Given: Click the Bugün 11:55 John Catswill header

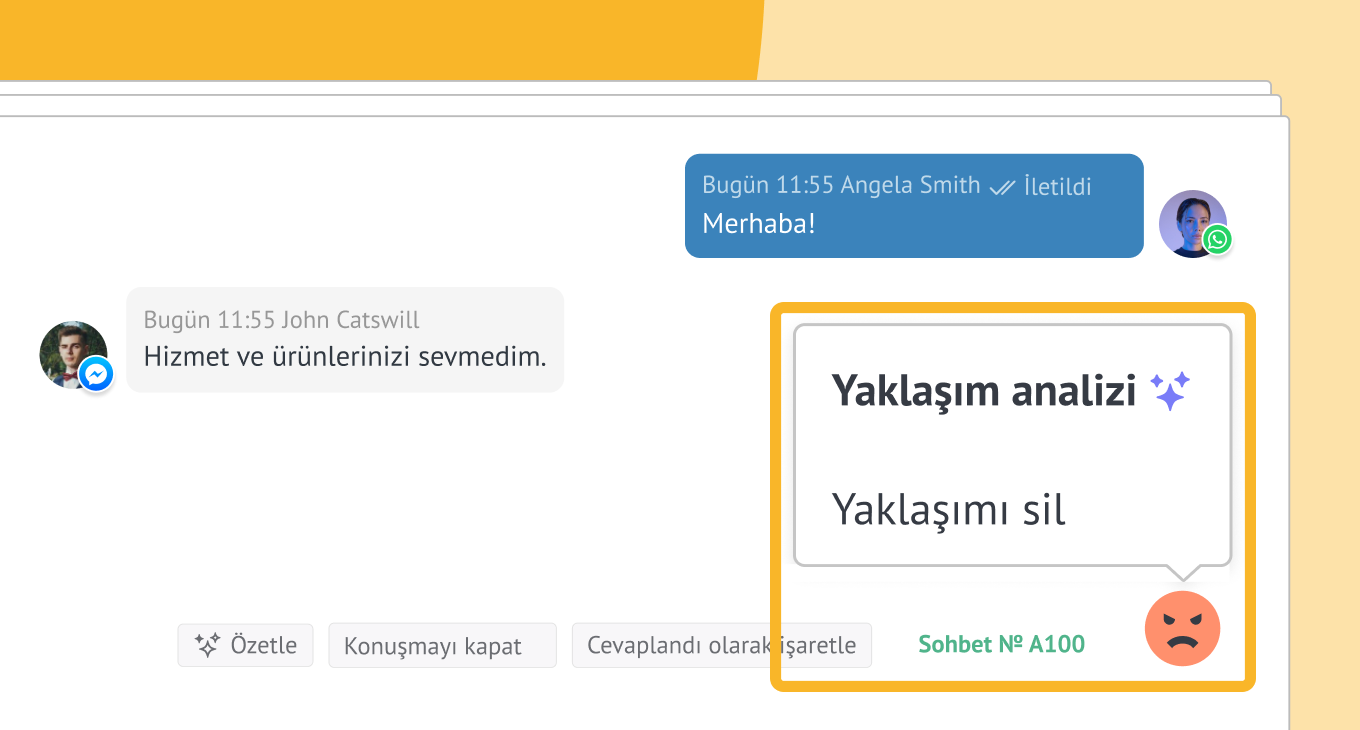Looking at the screenshot, I should click(282, 320).
